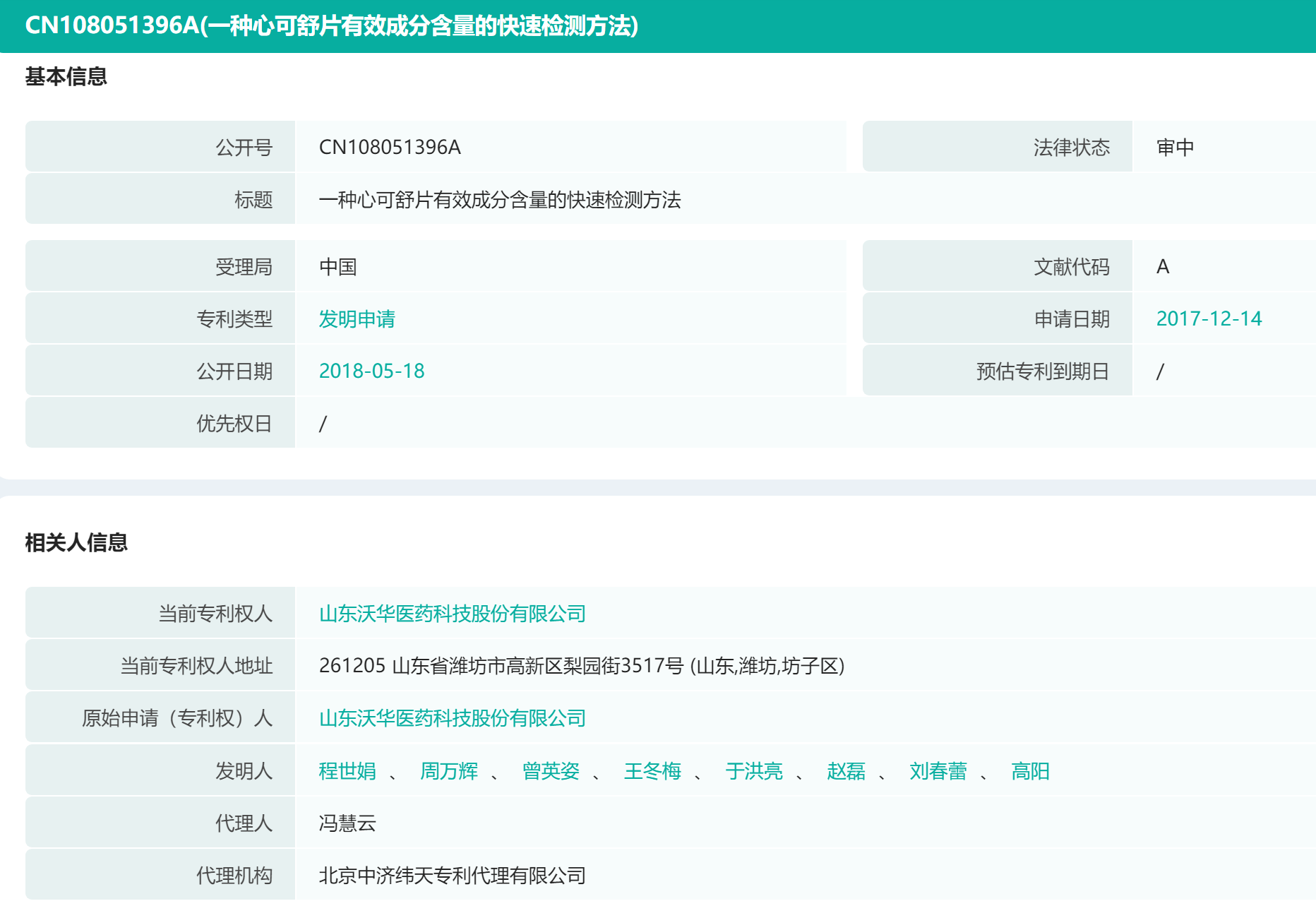Click the patentee address starting with 261205
Image resolution: width=1316 pixels, height=918 pixels.
pos(581,666)
